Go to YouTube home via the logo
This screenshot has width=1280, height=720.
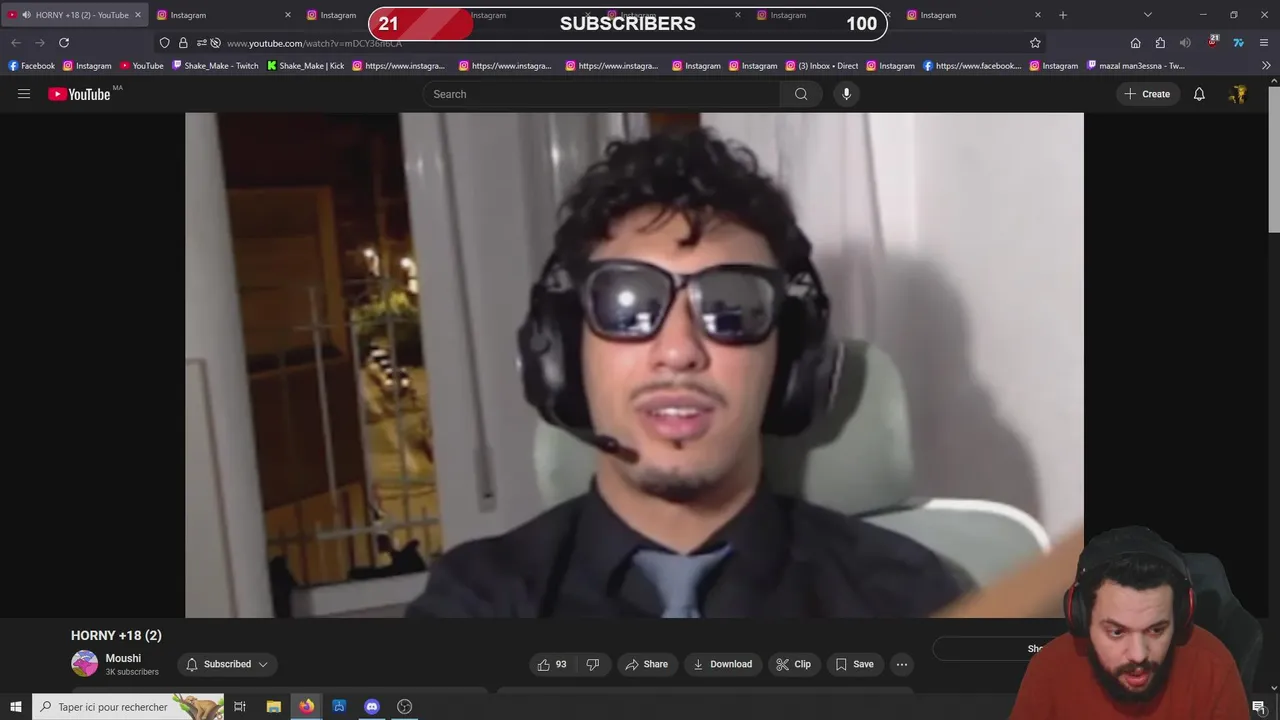click(79, 94)
